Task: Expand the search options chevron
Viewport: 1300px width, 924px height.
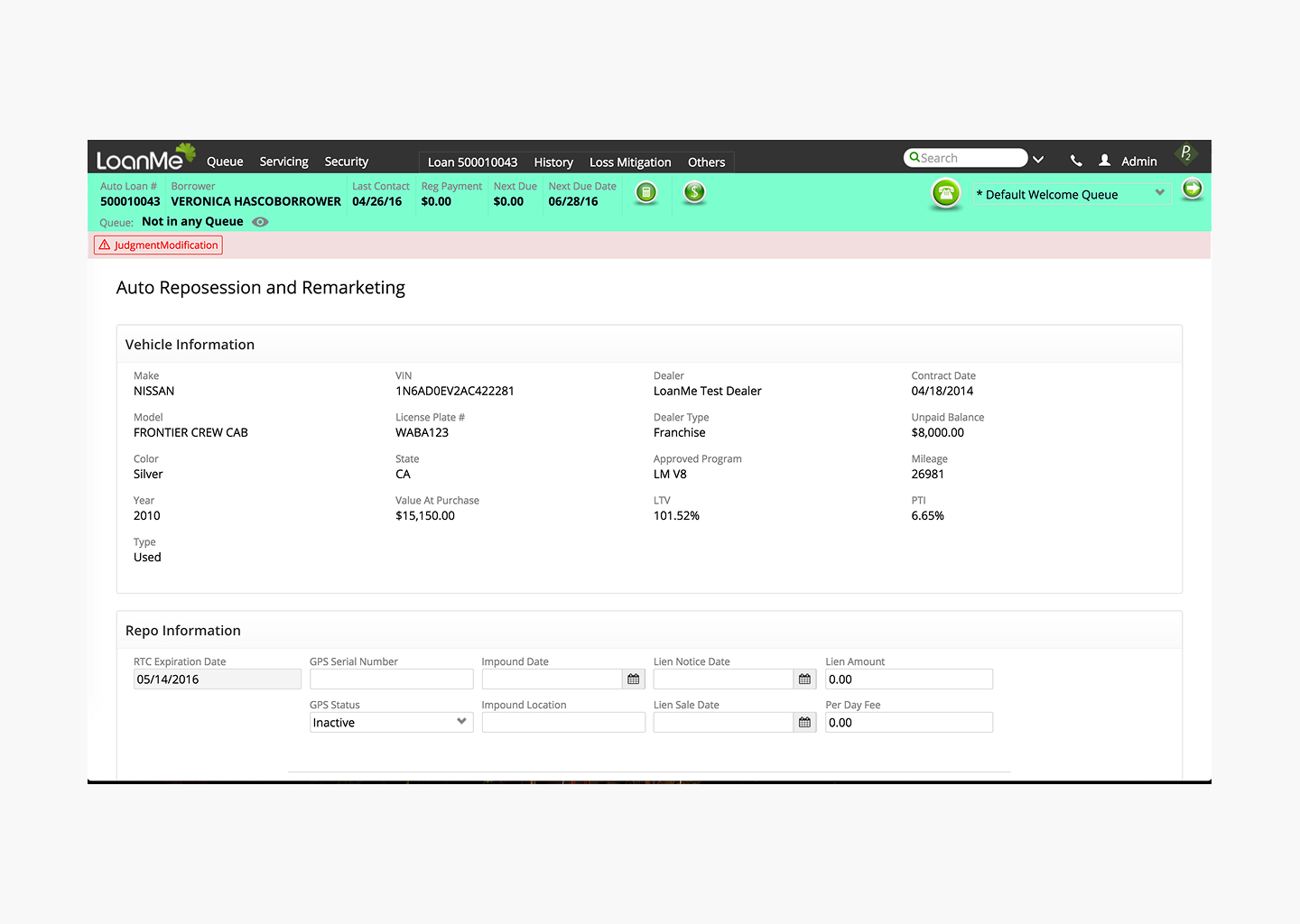Action: [1038, 159]
